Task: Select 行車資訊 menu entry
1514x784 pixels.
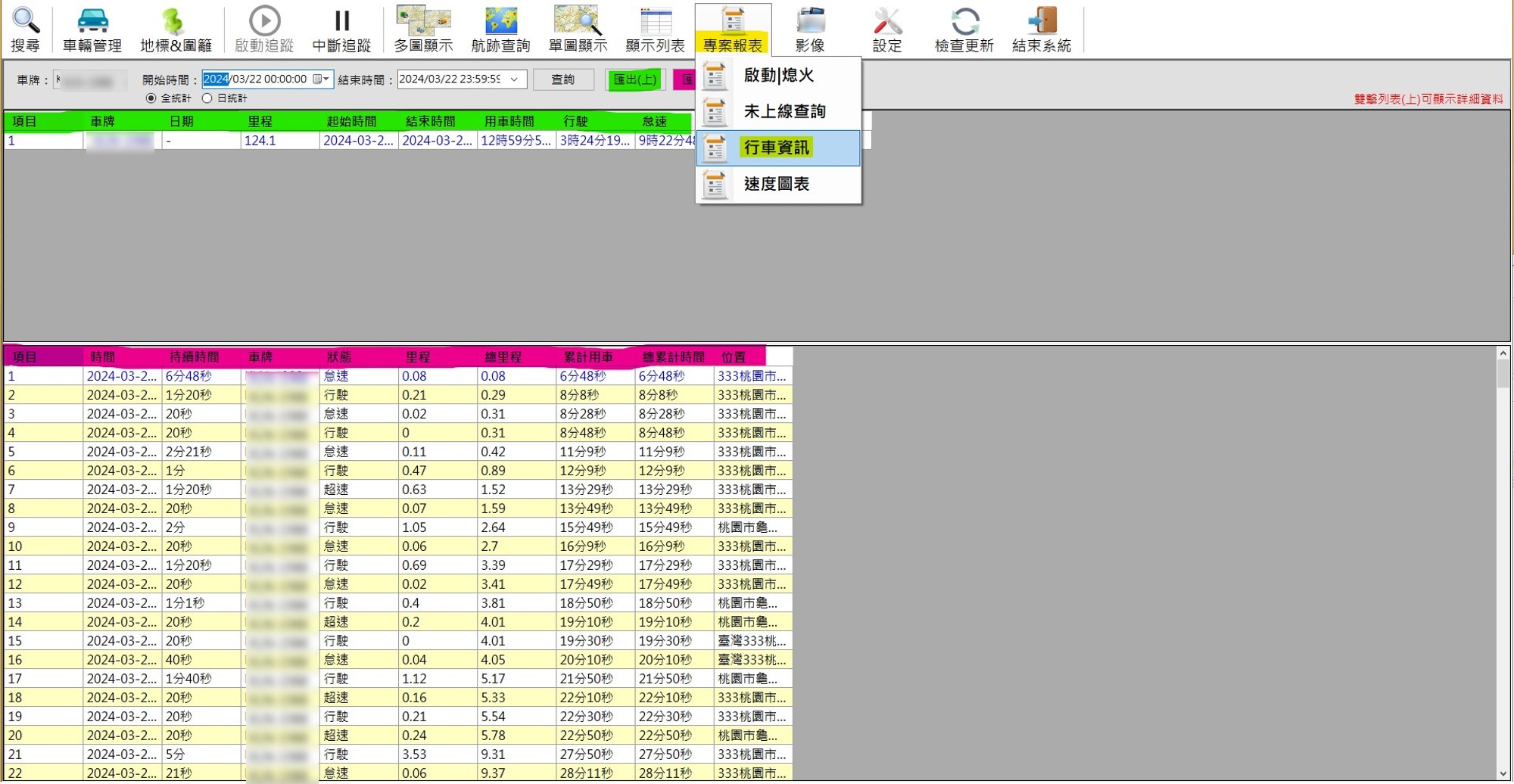Action: pyautogui.click(x=778, y=148)
